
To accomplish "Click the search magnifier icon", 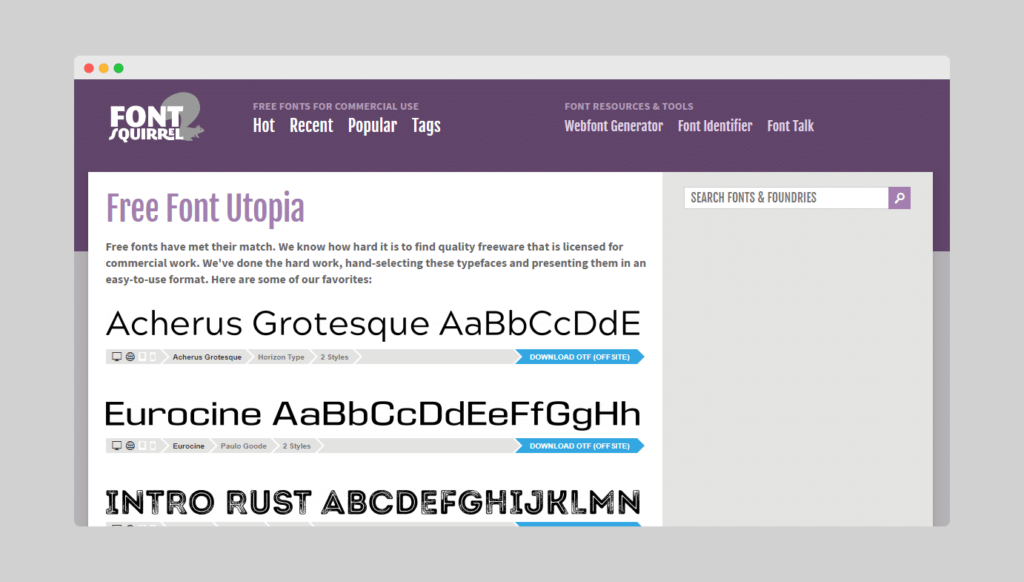I will click(898, 198).
